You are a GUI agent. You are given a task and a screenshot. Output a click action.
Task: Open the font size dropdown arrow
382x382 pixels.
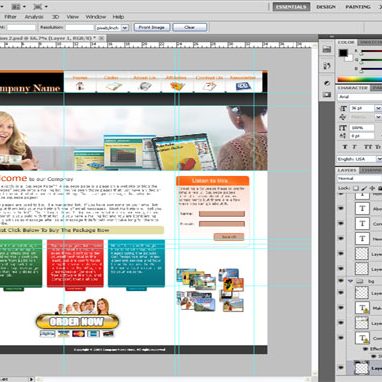(378, 108)
